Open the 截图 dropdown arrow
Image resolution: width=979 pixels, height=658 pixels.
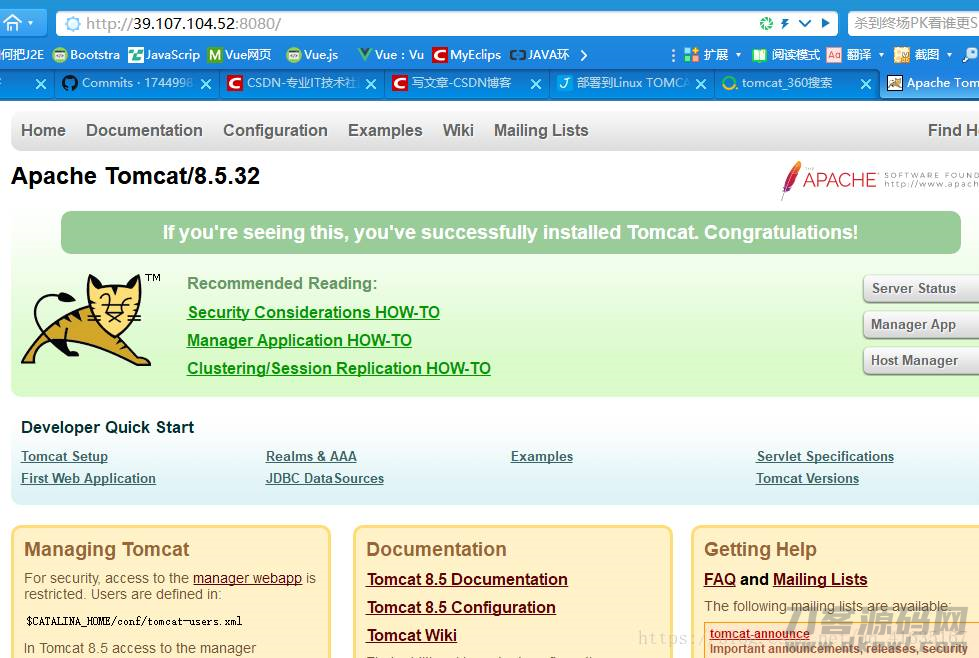949,55
